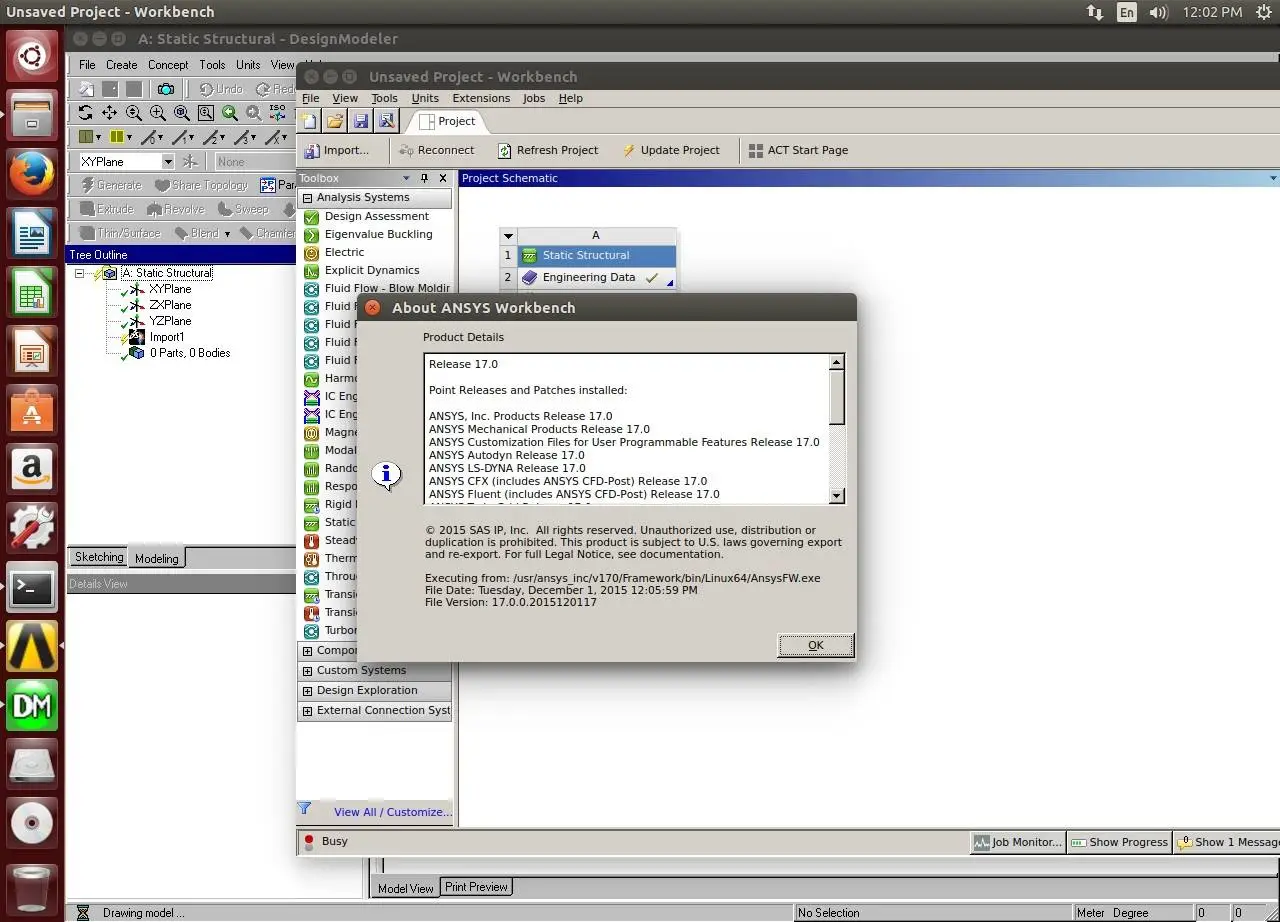Click the green Previous View magnifier icon
This screenshot has width=1280, height=922.
click(x=230, y=113)
